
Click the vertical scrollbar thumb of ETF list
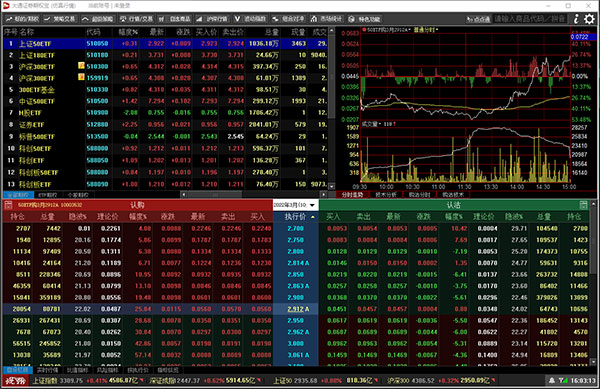coord(332,76)
